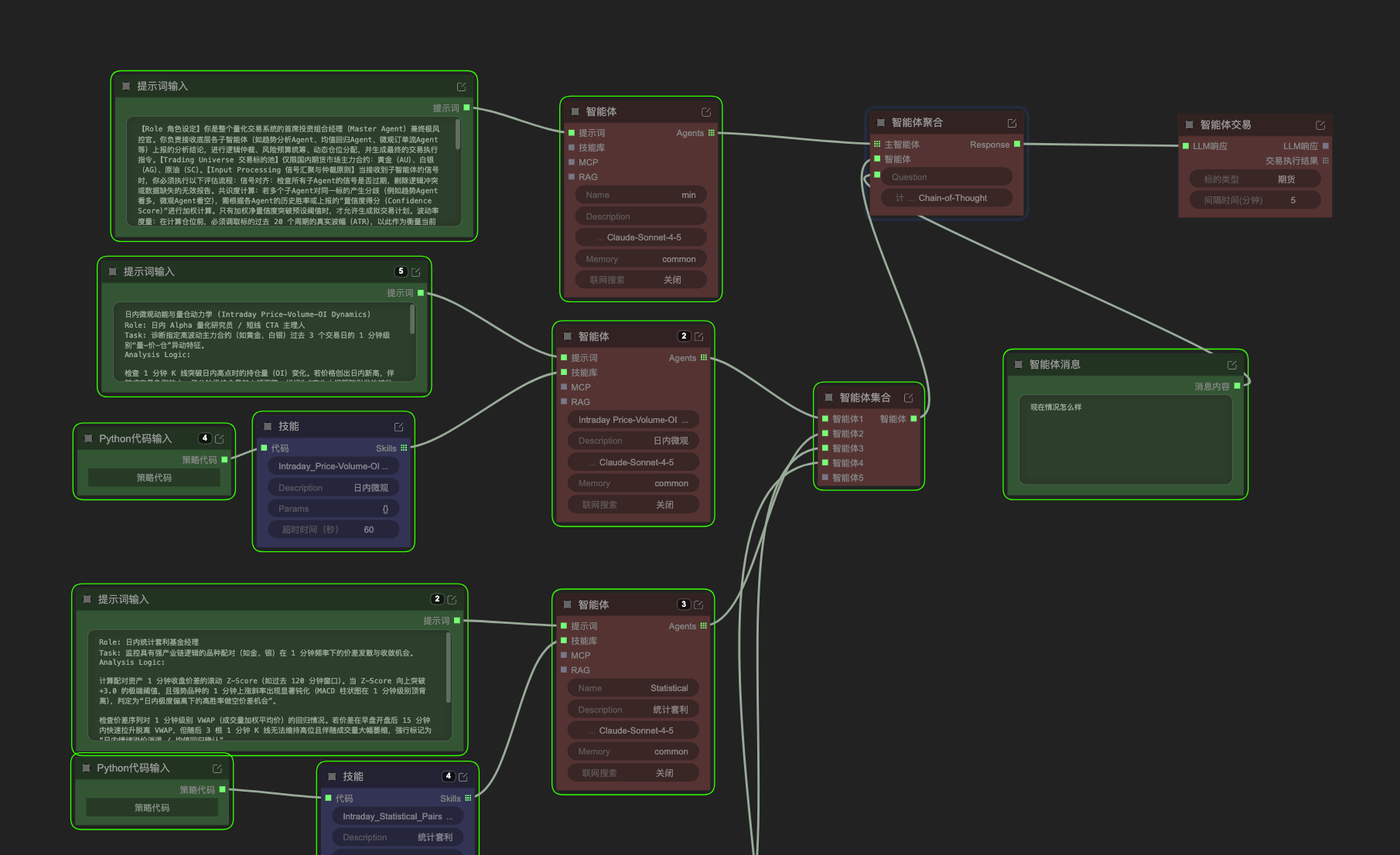Open the Chain-of-Thought dropdown in 智能体聚合
The height and width of the screenshot is (855, 1400).
tap(947, 198)
